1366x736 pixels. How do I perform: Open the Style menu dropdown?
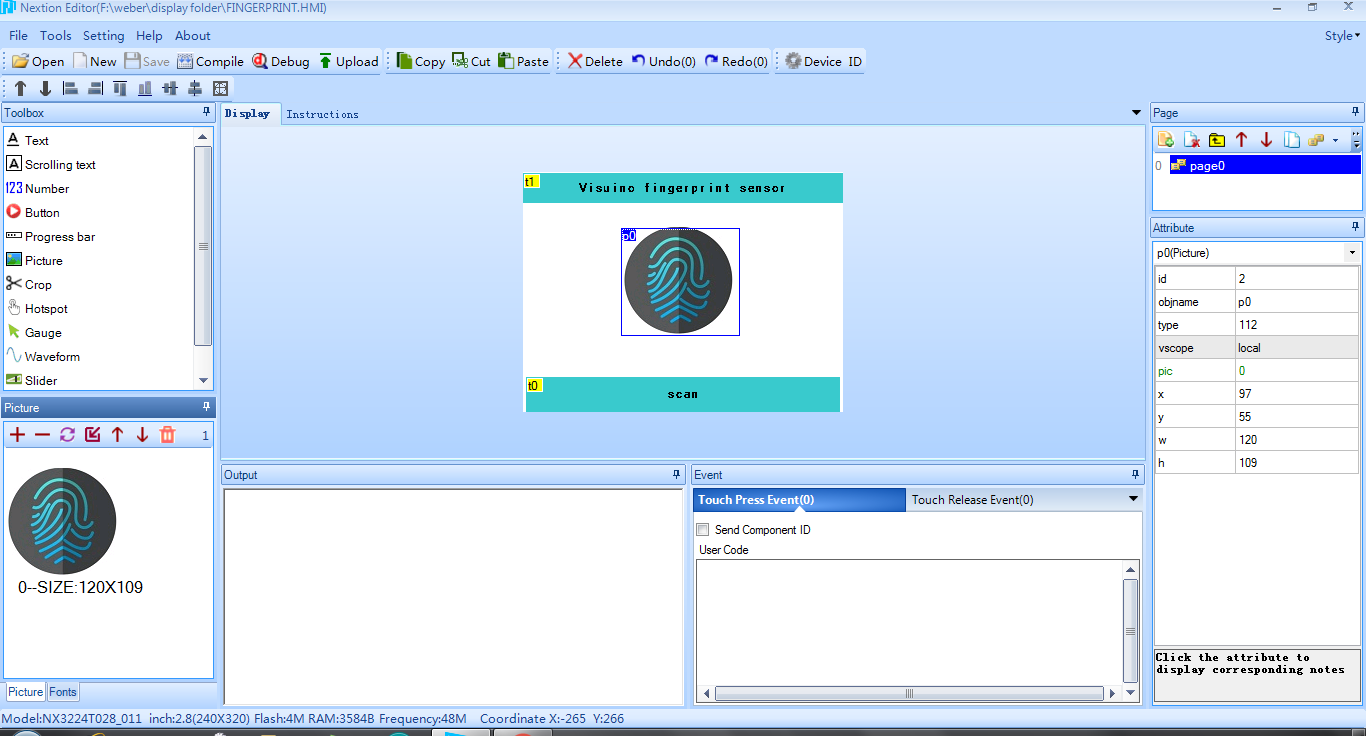click(1341, 35)
